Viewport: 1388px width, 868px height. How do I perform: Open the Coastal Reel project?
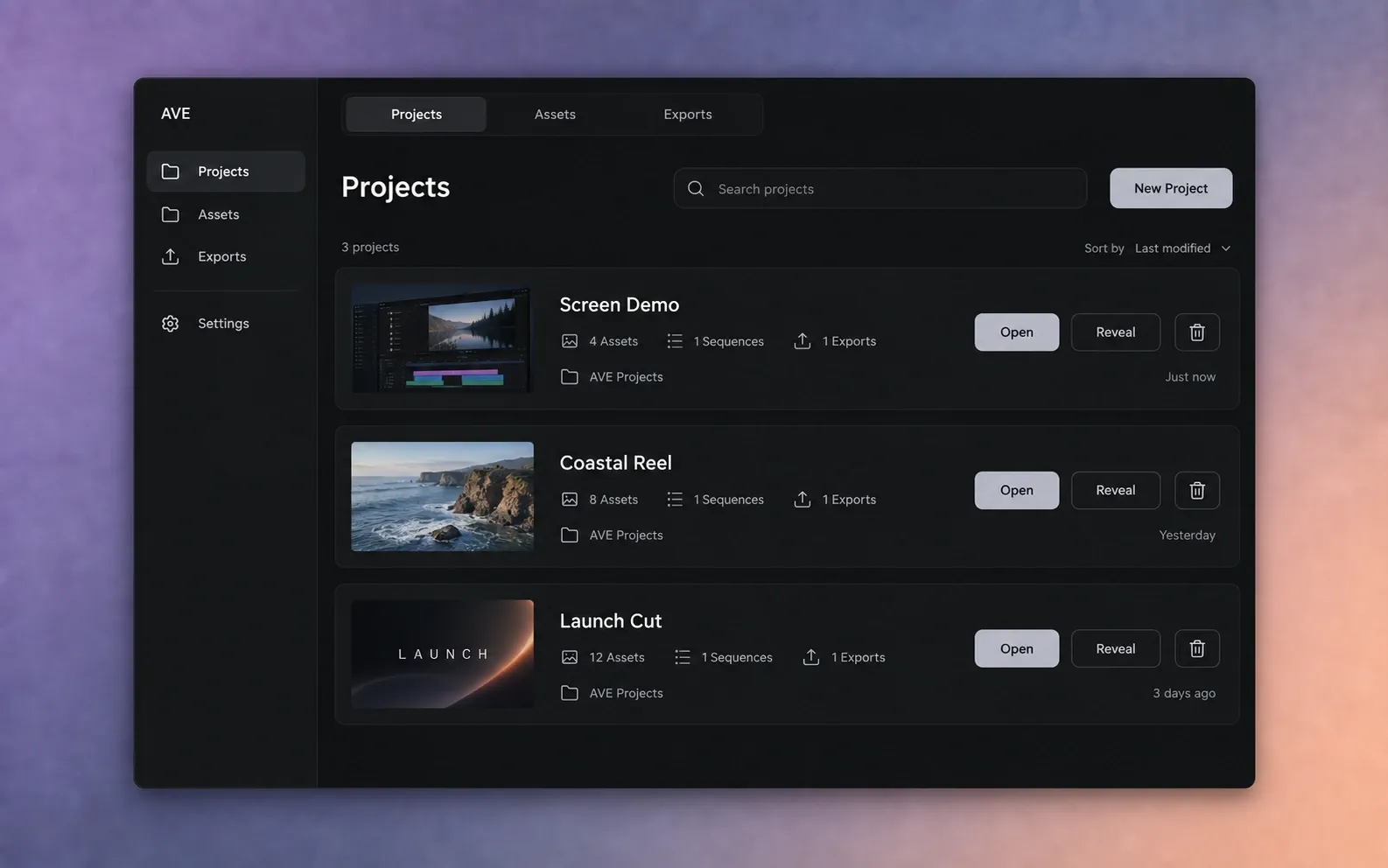[1017, 491]
